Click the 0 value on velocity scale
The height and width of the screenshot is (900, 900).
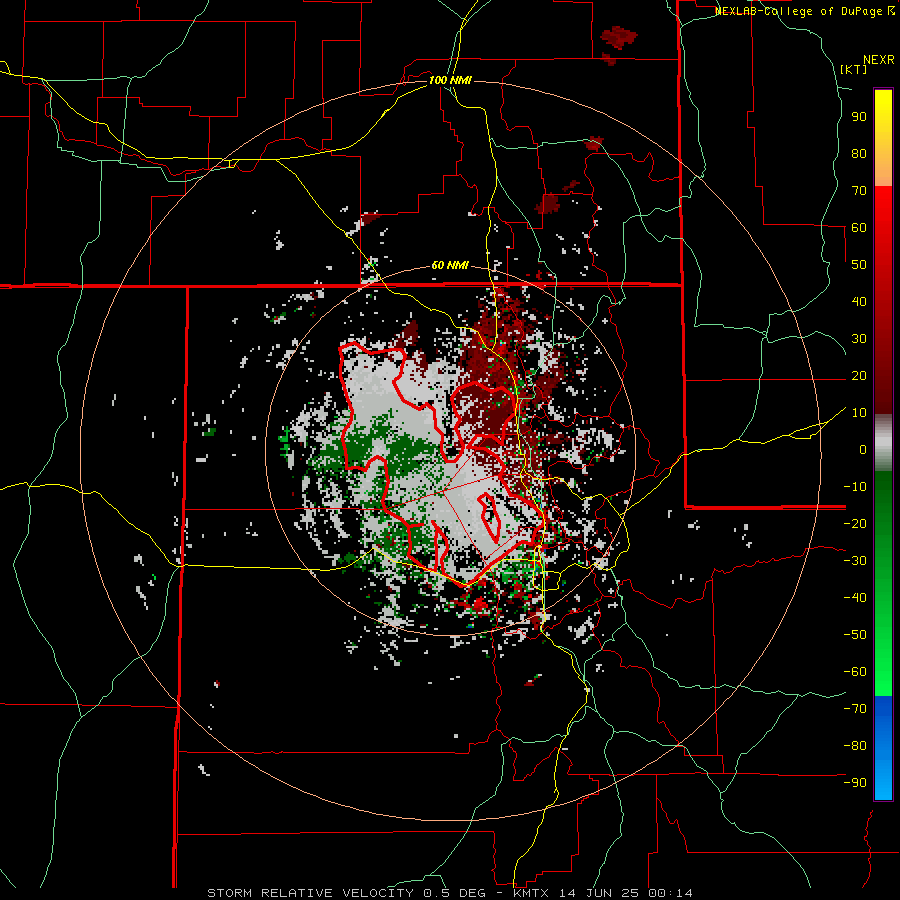(863, 450)
